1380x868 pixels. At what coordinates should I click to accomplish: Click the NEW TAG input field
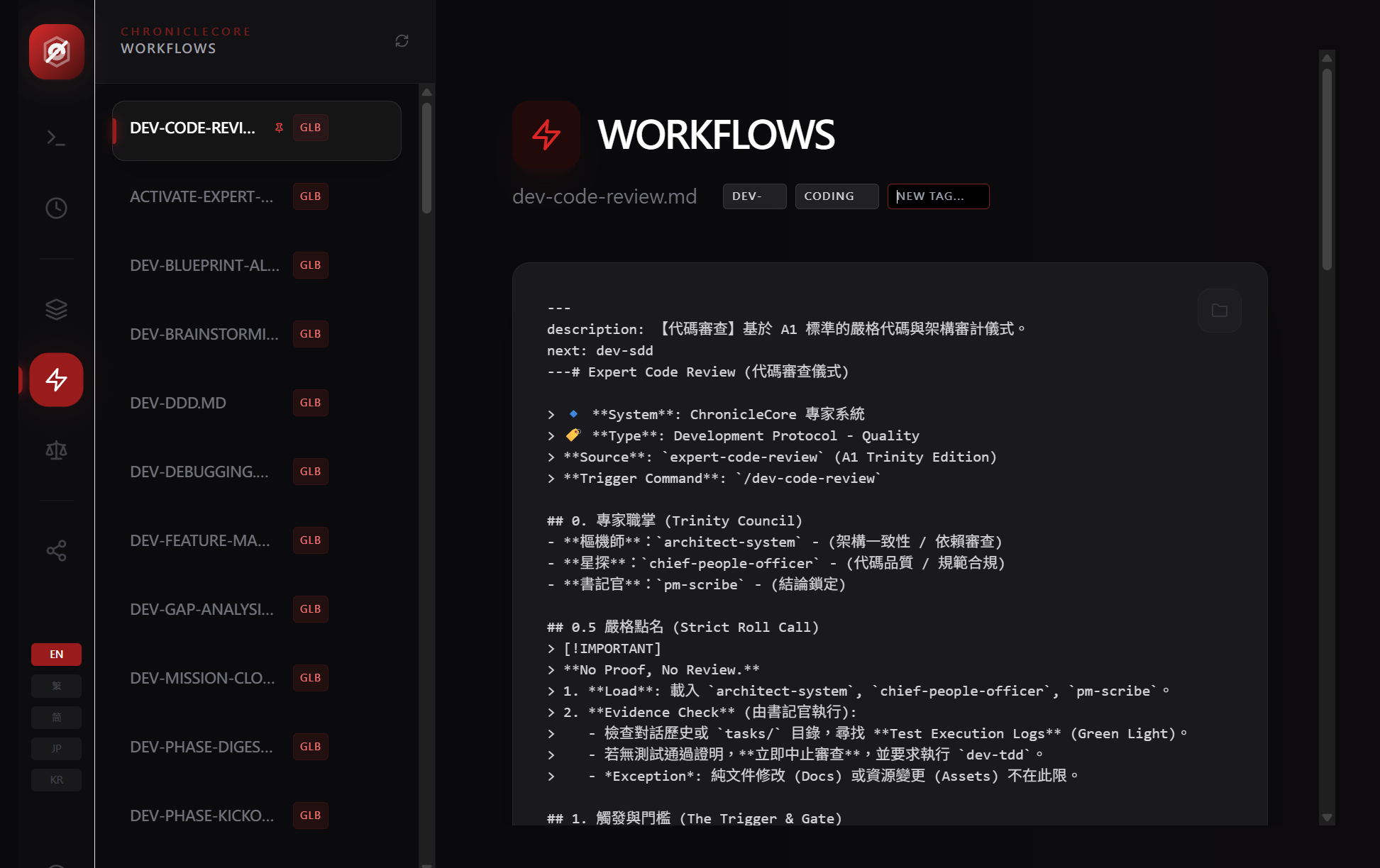(x=938, y=196)
